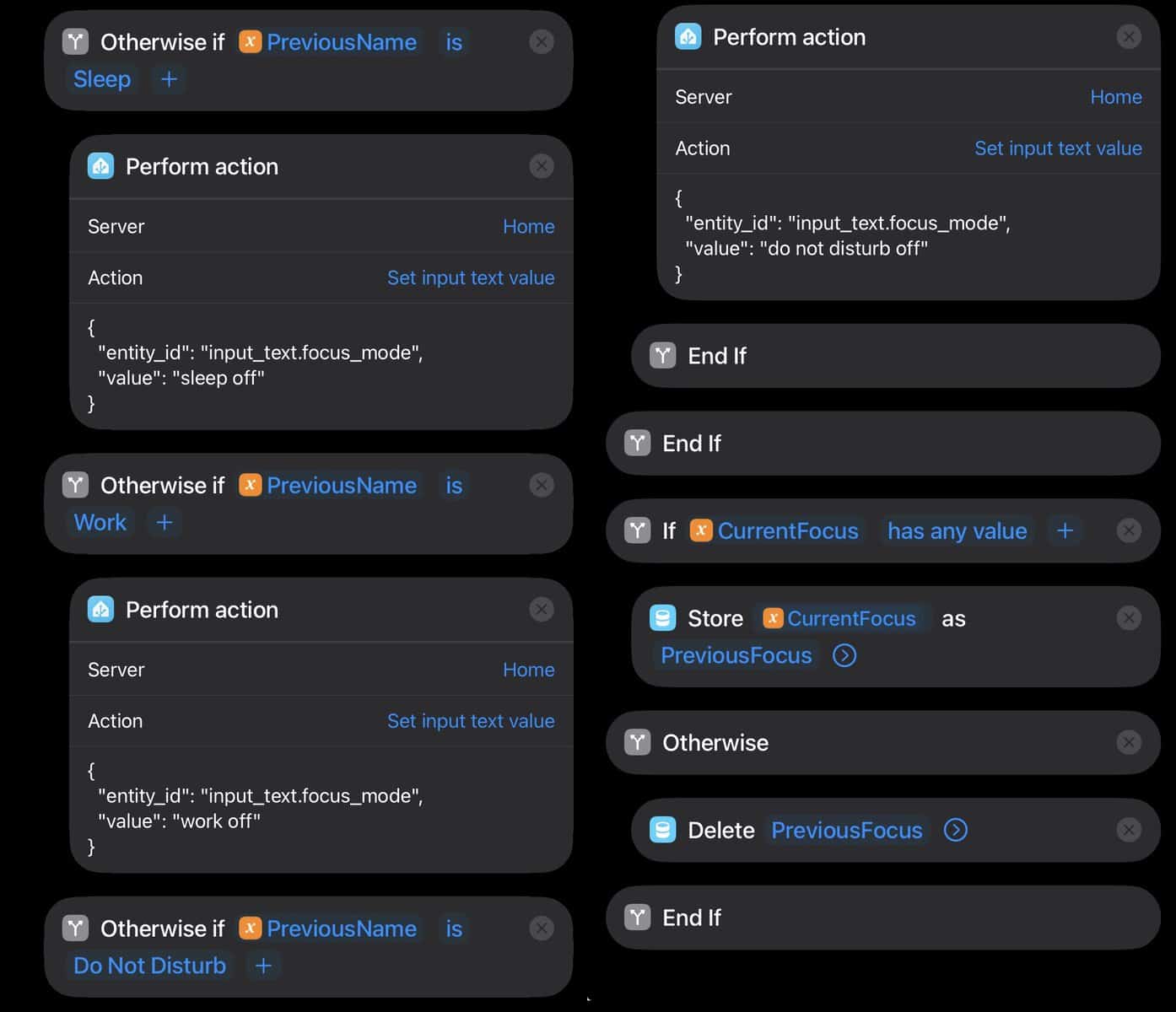
Task: Edit the PreviousFocus key in Store action
Action: click(736, 655)
